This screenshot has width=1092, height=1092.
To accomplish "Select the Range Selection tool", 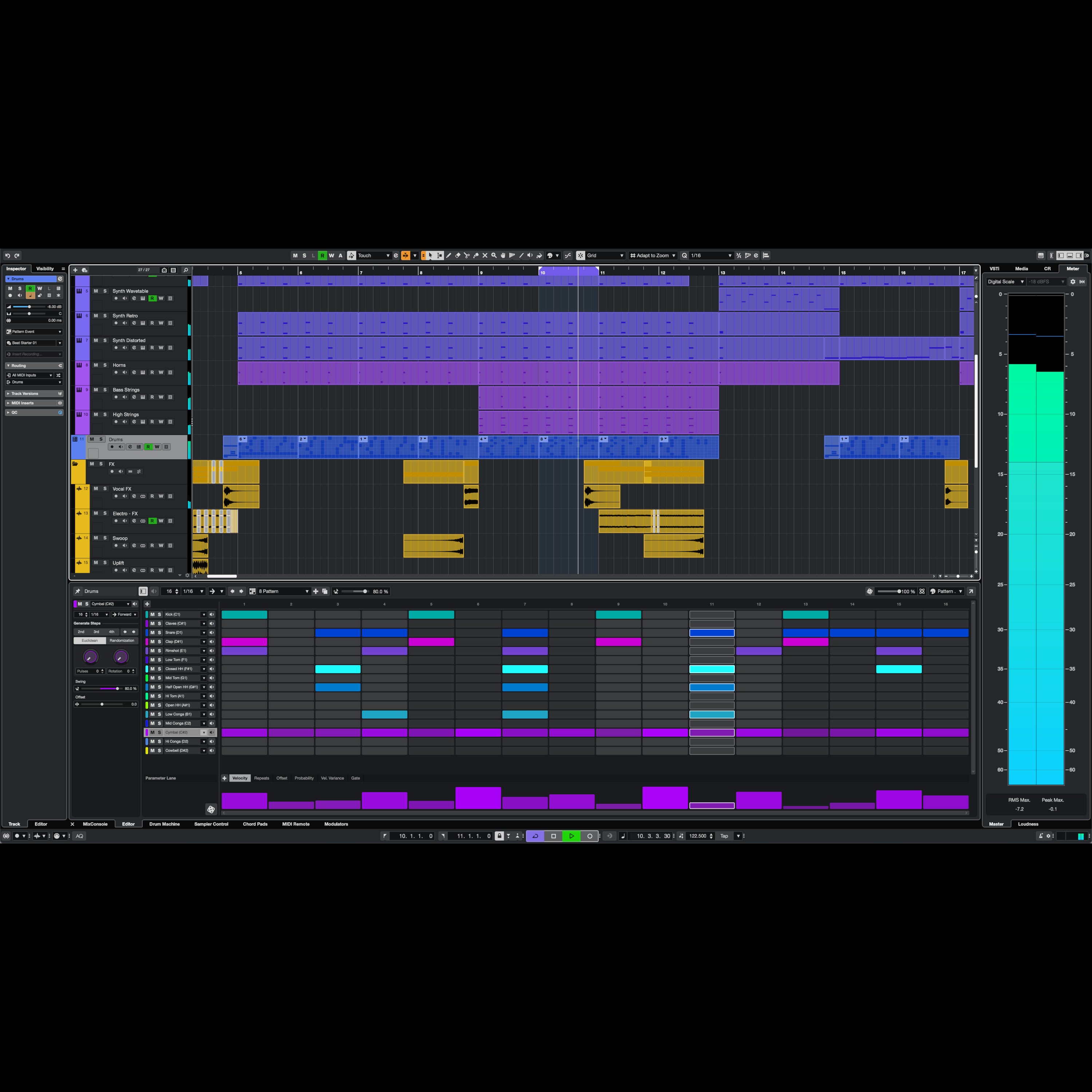I will click(x=440, y=256).
